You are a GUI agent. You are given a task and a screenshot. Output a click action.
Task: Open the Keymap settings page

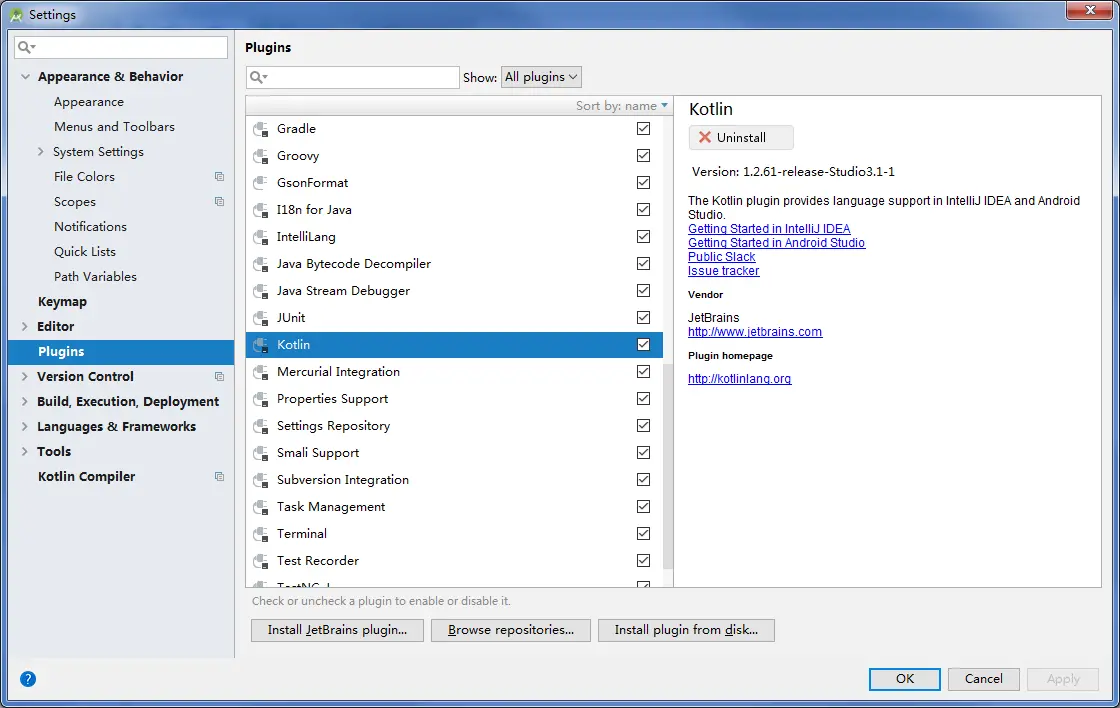coord(62,301)
